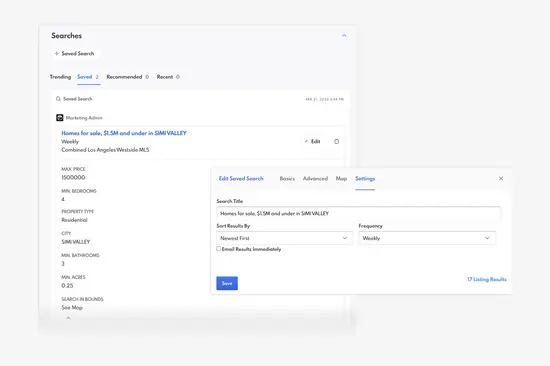Click the SIMI VALLEY city value
550x366 pixels.
point(76,242)
